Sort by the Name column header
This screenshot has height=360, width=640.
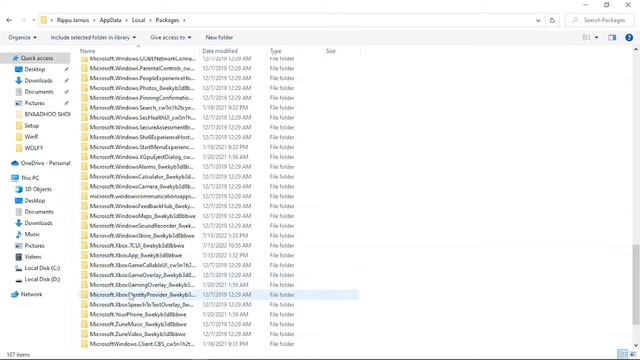tap(87, 51)
